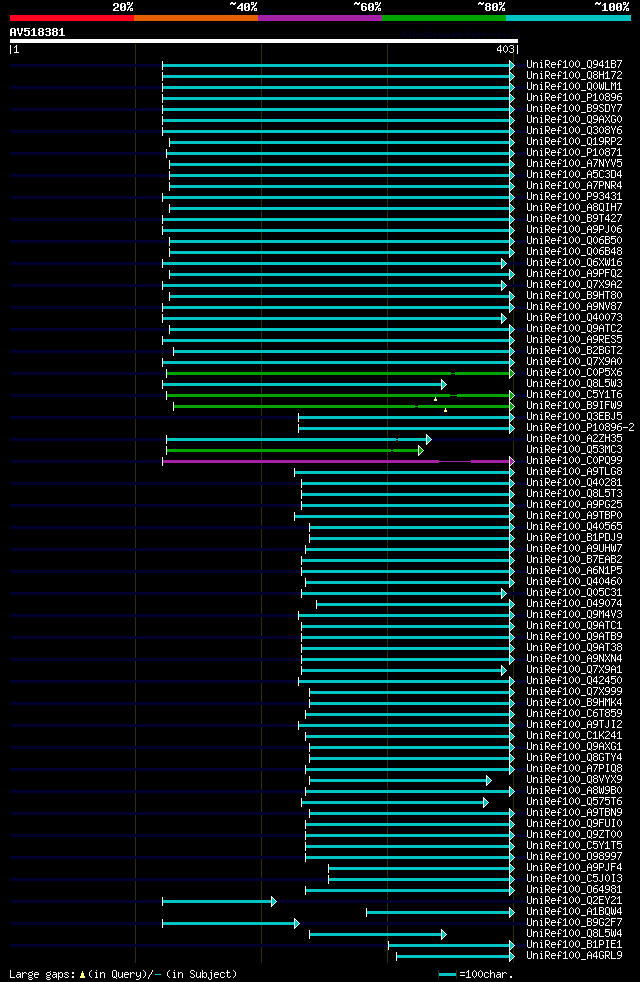
Task: Click the UniRef100_Q06B50 label
Action: [x=574, y=240]
